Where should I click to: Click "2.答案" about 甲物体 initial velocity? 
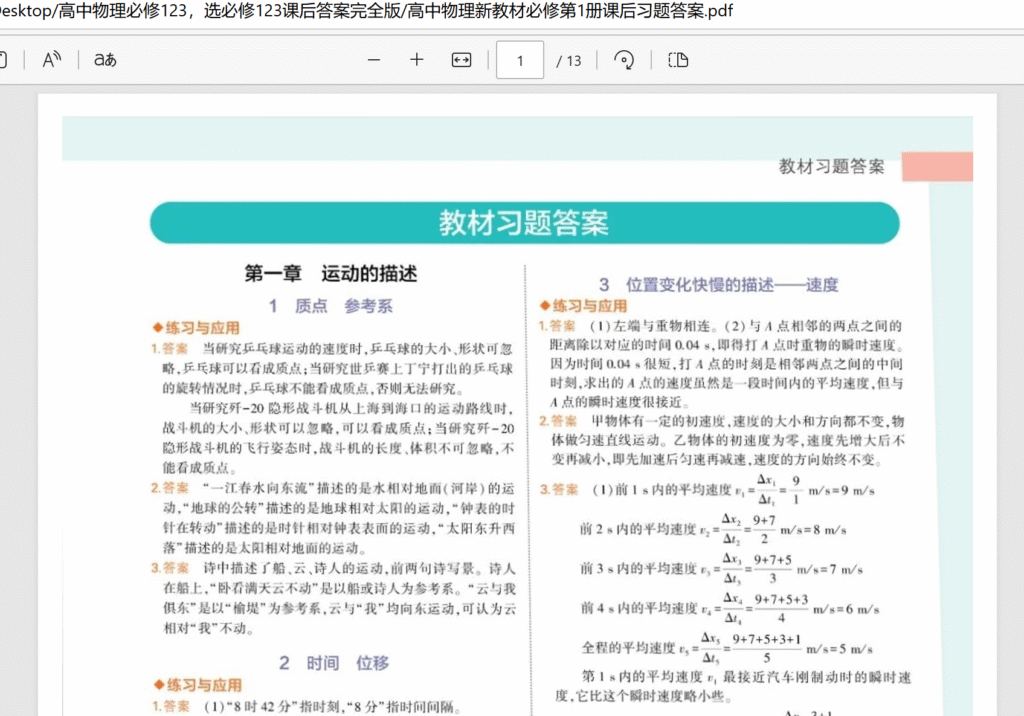[558, 421]
